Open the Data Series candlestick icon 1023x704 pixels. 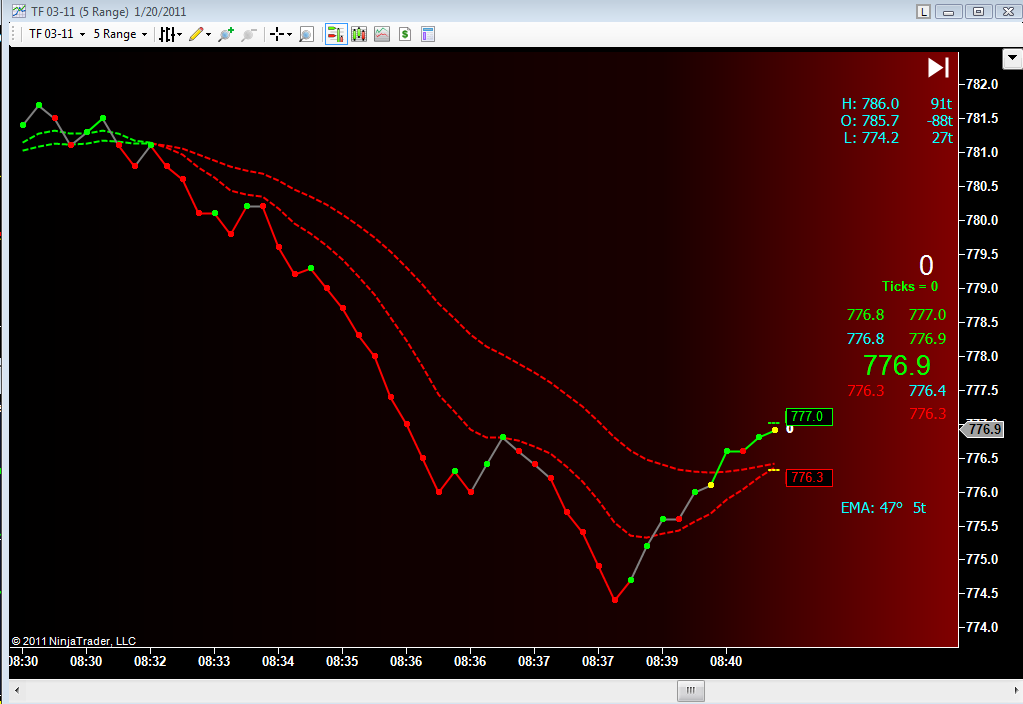point(359,35)
